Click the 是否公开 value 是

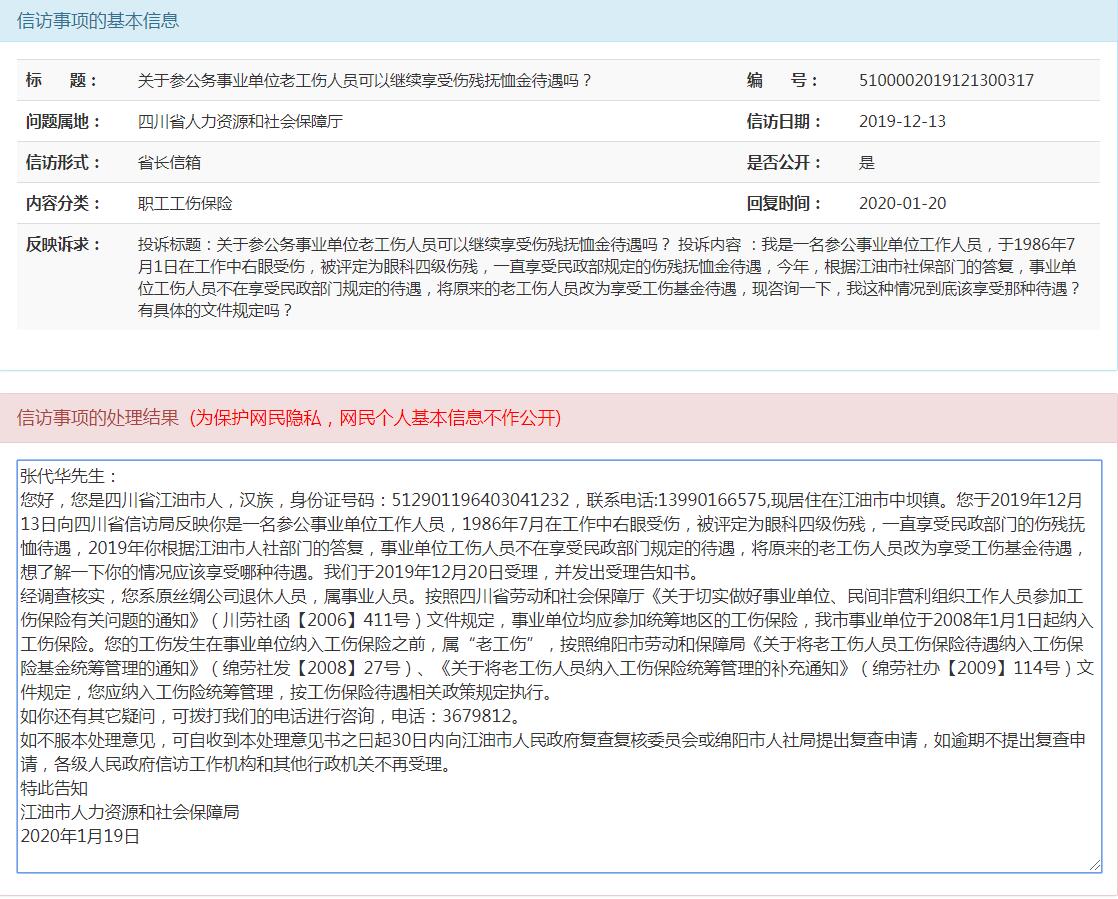[866, 163]
